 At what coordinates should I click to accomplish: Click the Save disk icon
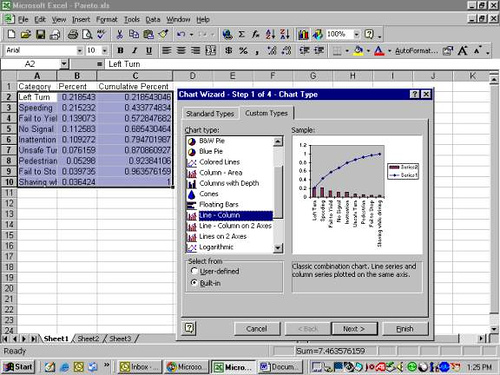(x=40, y=34)
